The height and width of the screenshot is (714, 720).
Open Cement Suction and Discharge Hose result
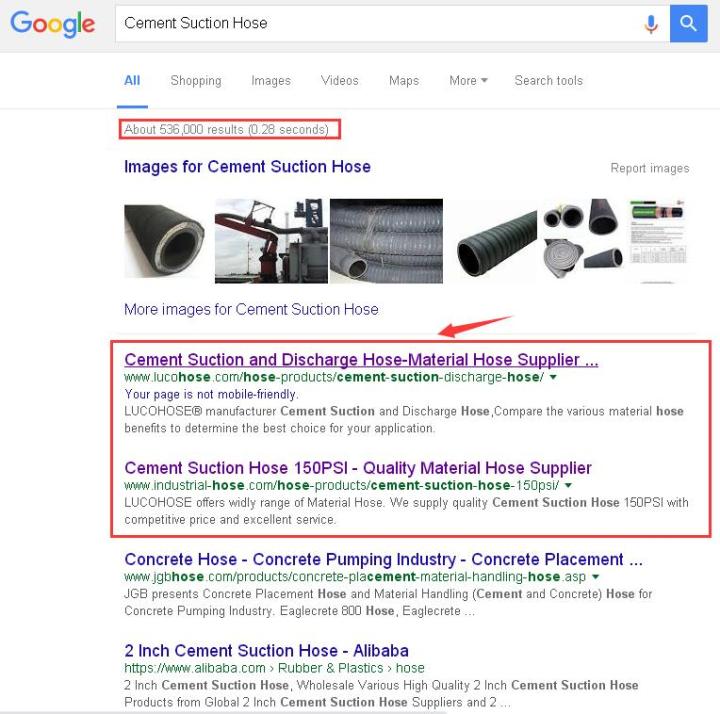[361, 360]
